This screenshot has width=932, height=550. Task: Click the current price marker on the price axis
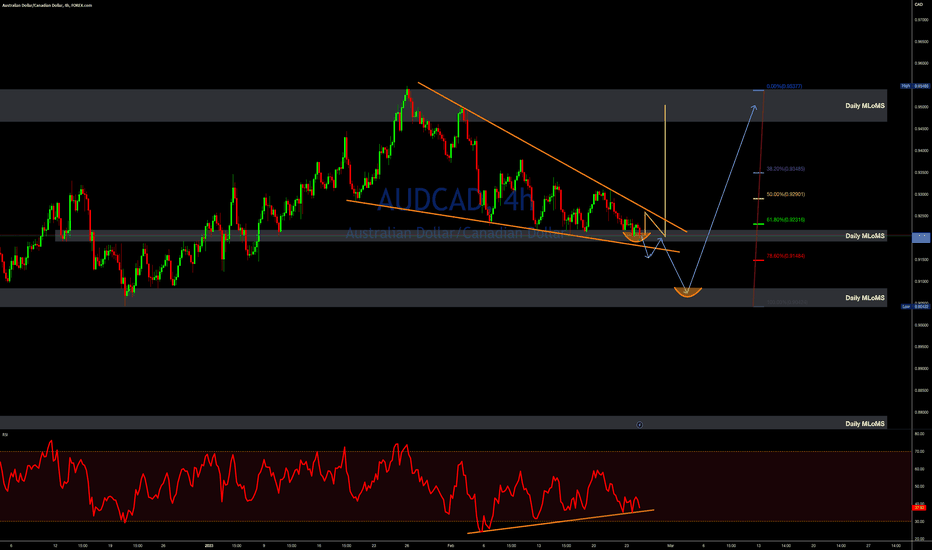click(x=921, y=237)
